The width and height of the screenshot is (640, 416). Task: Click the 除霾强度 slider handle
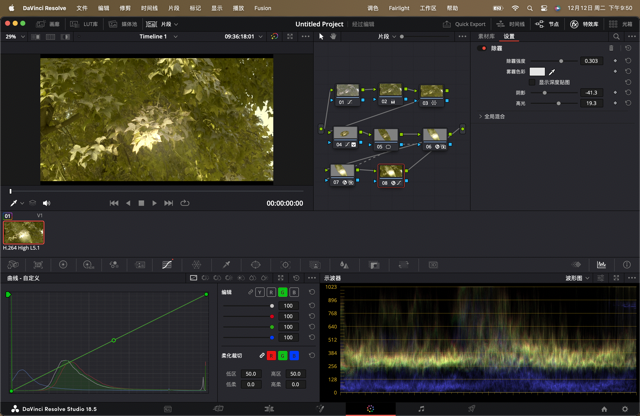click(560, 61)
